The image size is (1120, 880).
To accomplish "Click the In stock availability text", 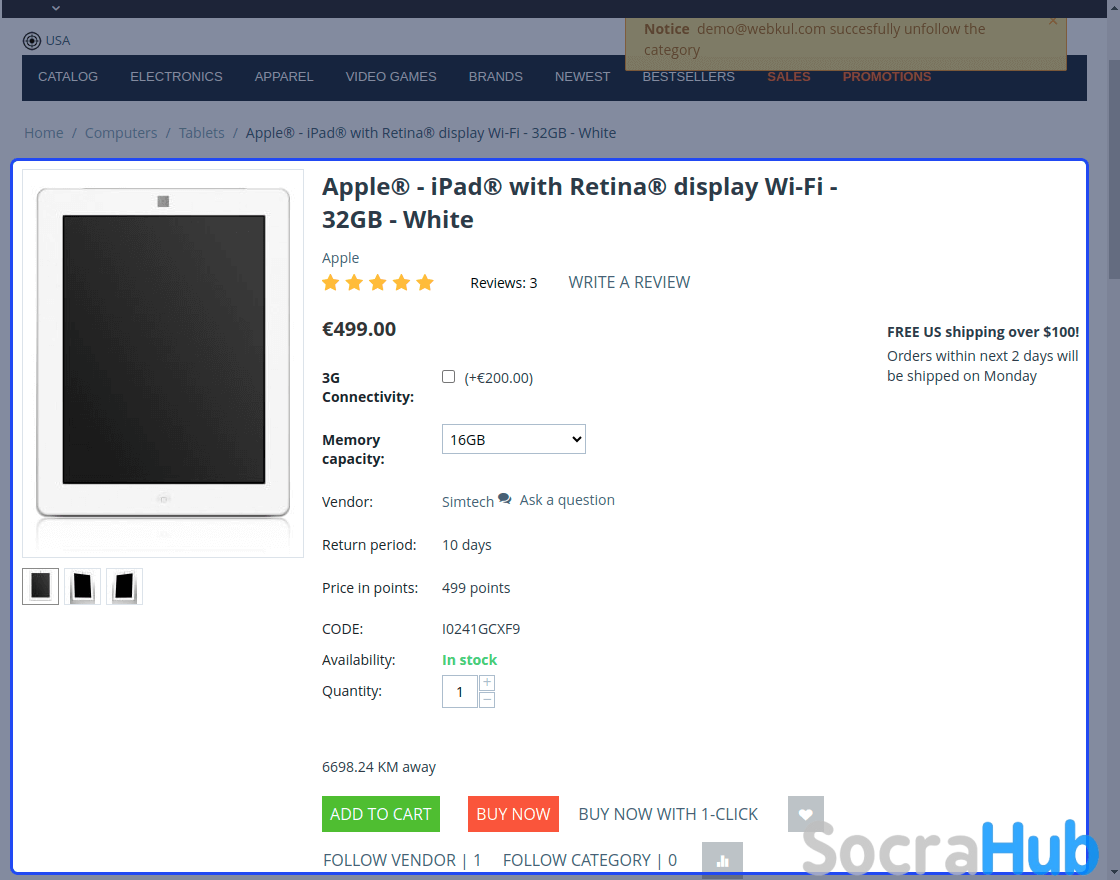I will (469, 660).
